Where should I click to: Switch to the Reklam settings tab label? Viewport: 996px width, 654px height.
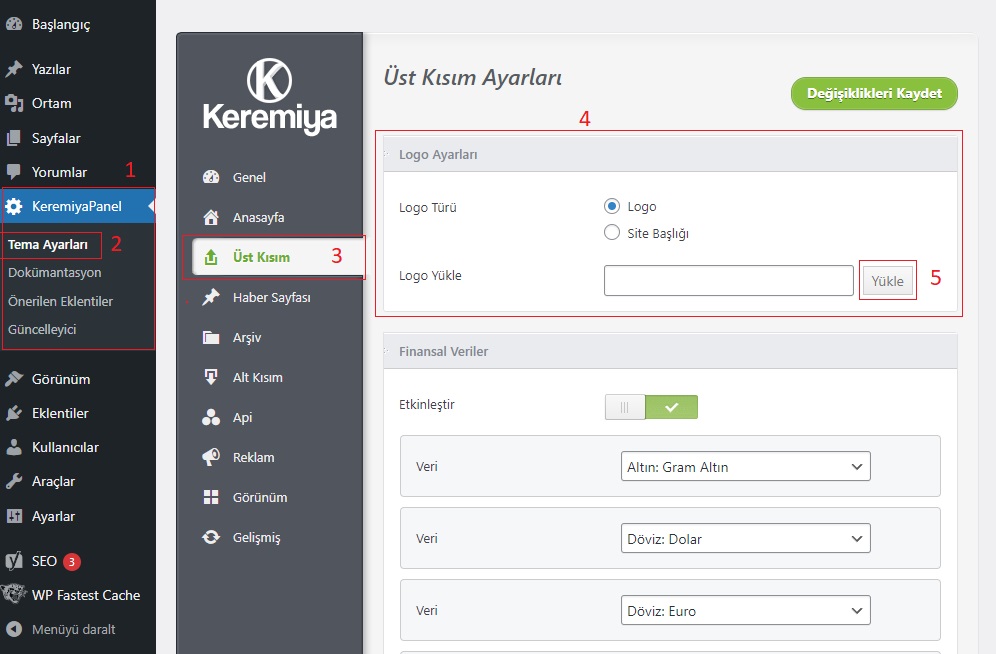pyautogui.click(x=253, y=457)
